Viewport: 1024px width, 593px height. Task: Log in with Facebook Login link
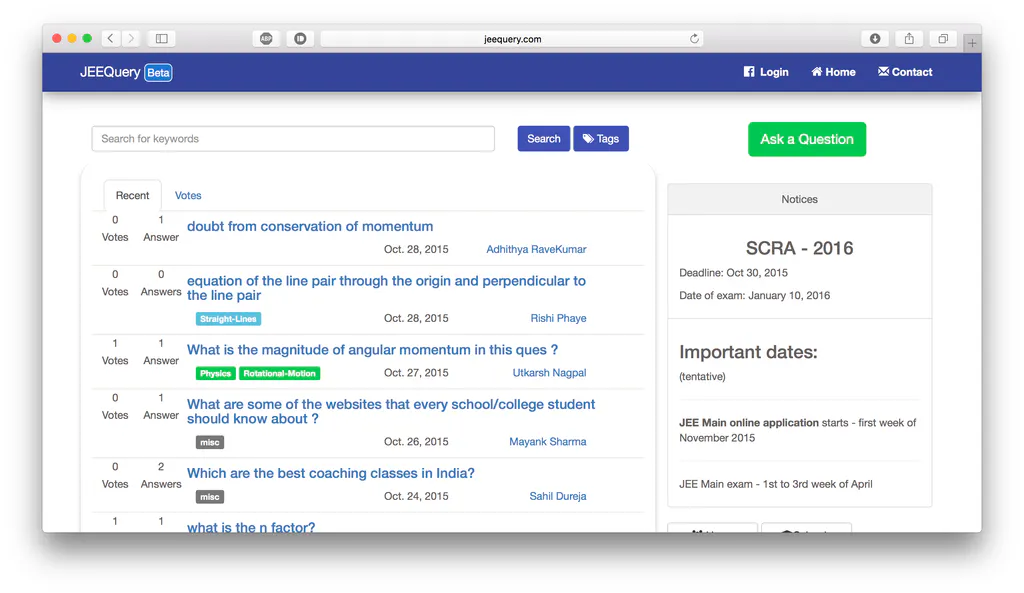pyautogui.click(x=766, y=72)
